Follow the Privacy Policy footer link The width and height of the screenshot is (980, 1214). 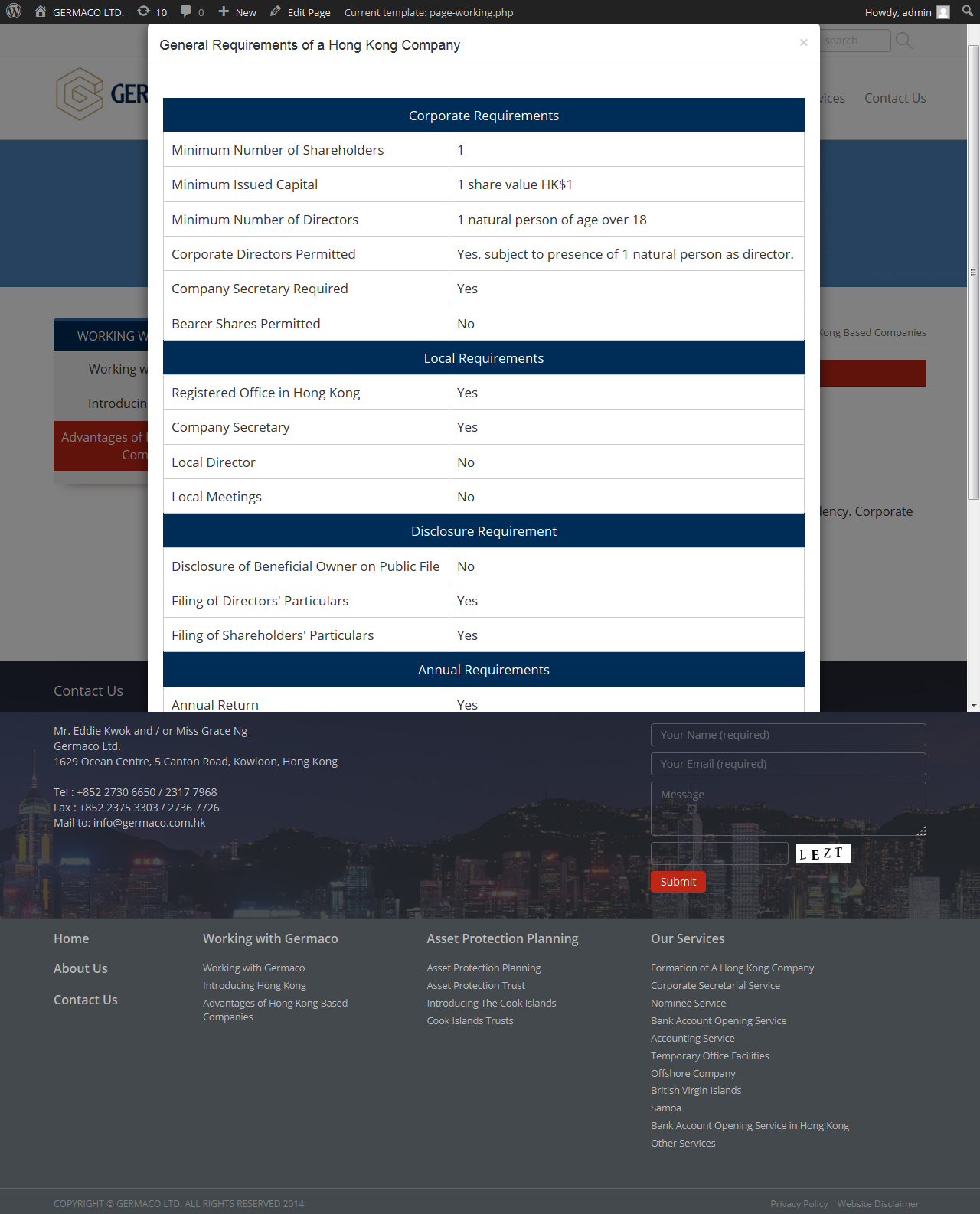click(799, 1204)
